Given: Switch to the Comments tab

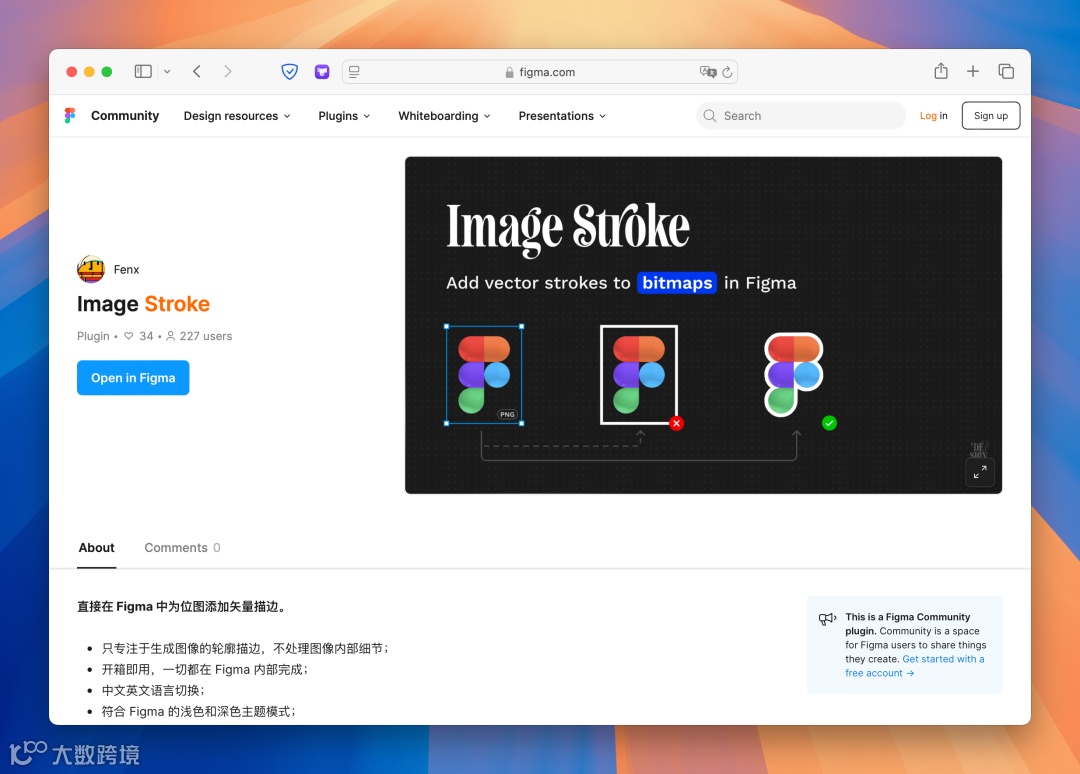Looking at the screenshot, I should (x=182, y=547).
